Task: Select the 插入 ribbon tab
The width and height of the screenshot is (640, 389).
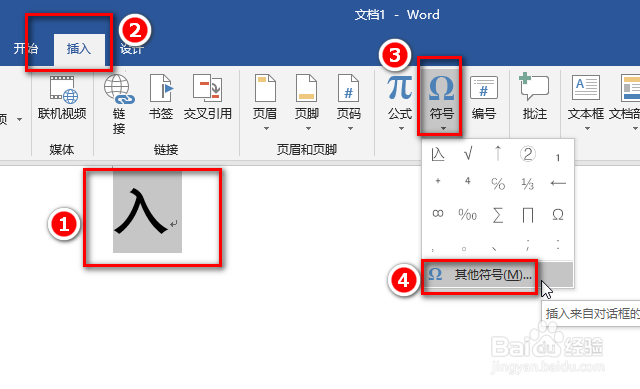Action: (x=79, y=49)
